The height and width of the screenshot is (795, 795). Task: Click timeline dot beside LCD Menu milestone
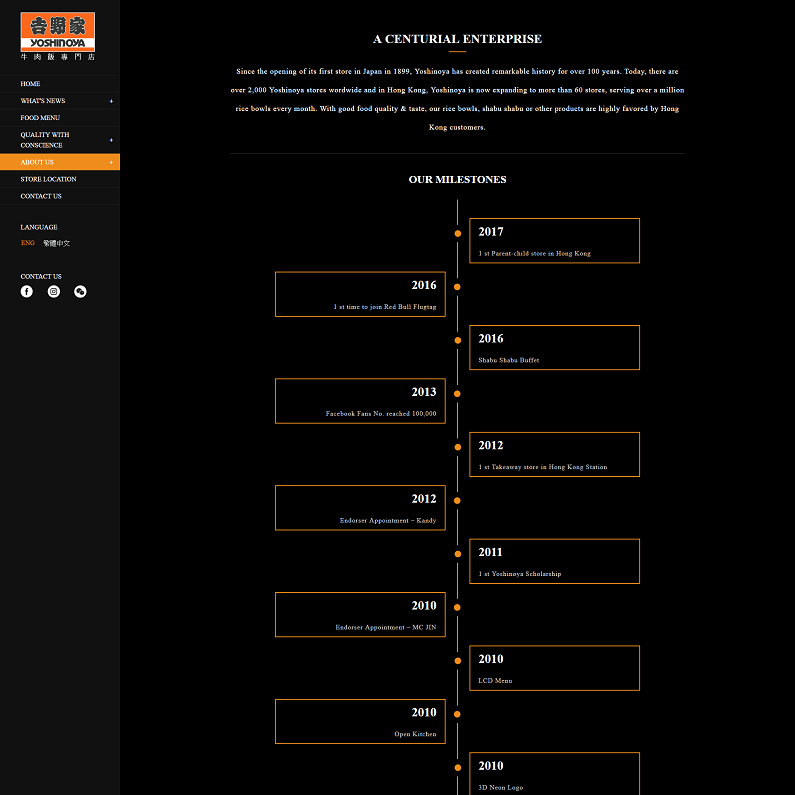(457, 661)
